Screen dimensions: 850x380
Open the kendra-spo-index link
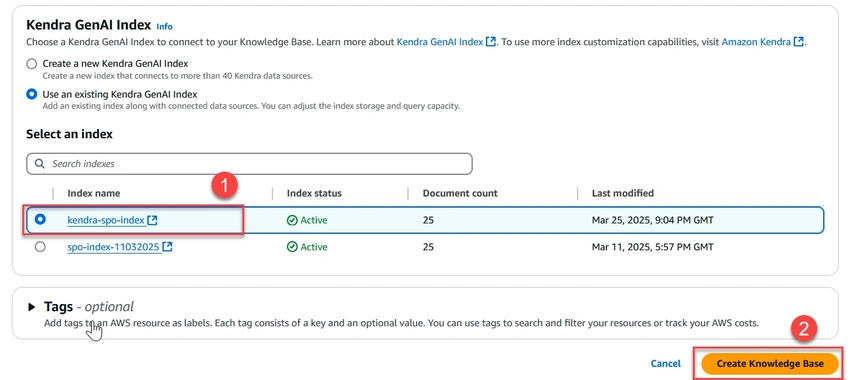click(106, 220)
